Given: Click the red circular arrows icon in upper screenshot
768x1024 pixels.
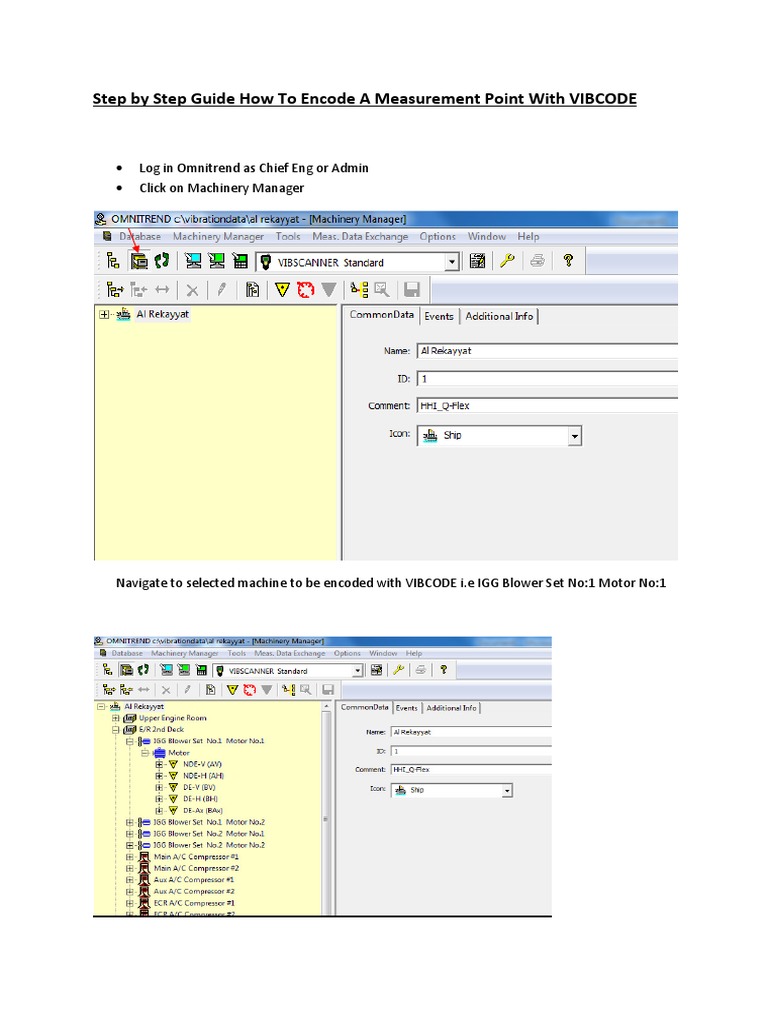Looking at the screenshot, I should pyautogui.click(x=306, y=290).
